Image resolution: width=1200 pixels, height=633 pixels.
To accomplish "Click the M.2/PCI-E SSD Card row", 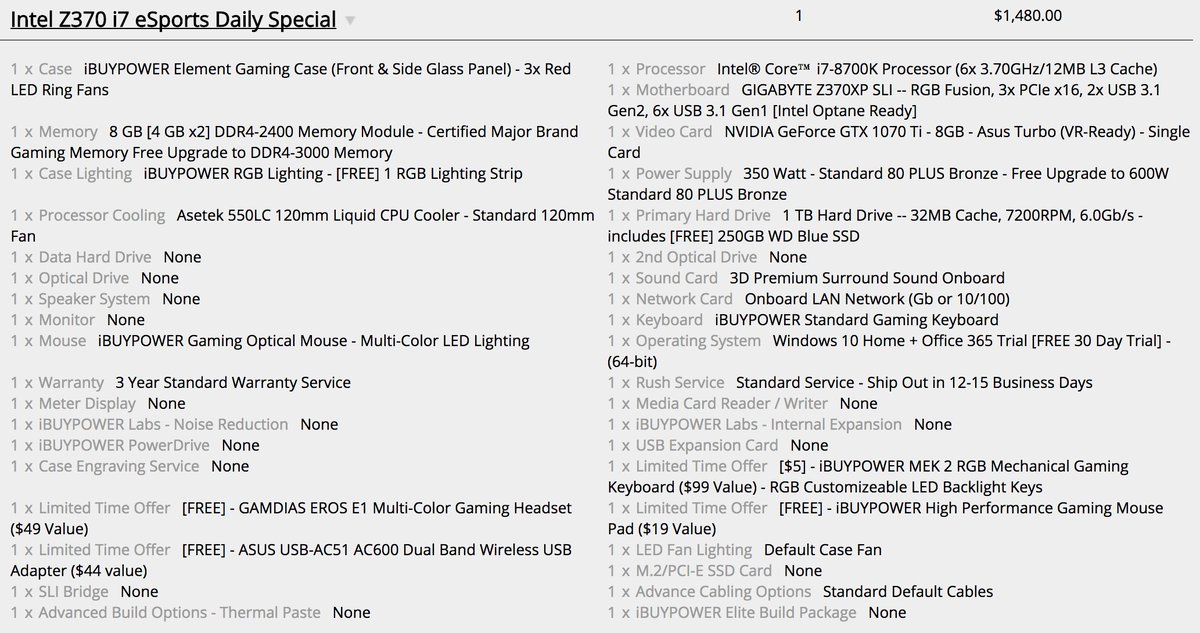I will (x=715, y=571).
